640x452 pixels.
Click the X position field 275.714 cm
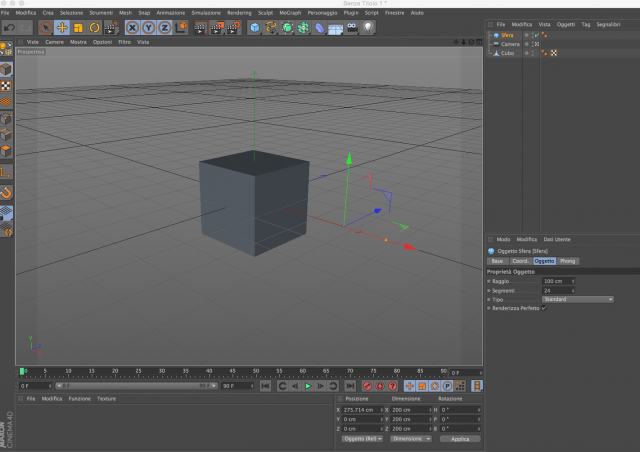[x=361, y=410]
